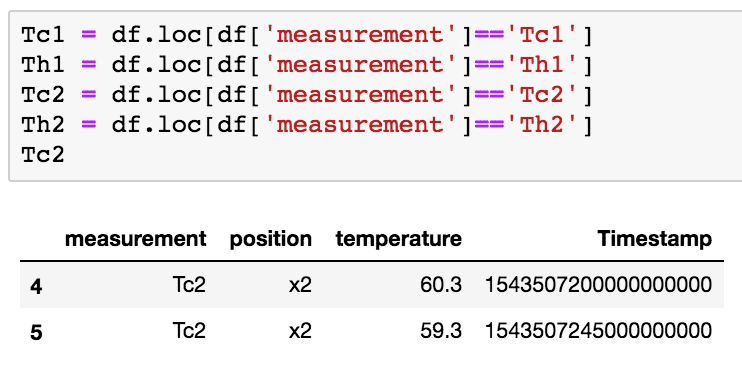Viewport: 742px width, 374px height.
Task: Click the measurement column header
Action: 135,239
